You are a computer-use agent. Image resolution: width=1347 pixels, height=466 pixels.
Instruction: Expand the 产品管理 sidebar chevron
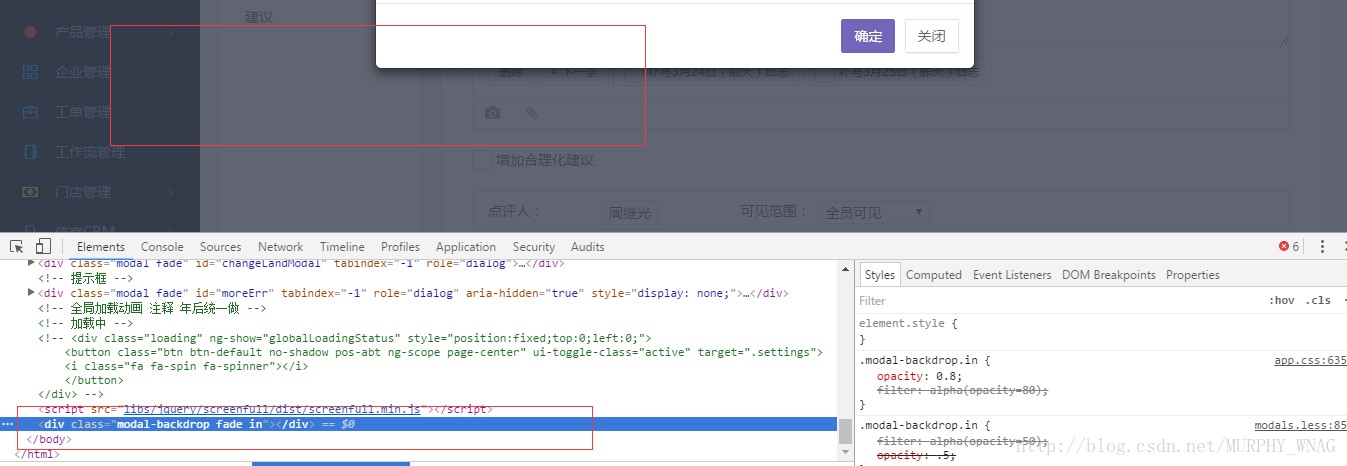coord(171,32)
